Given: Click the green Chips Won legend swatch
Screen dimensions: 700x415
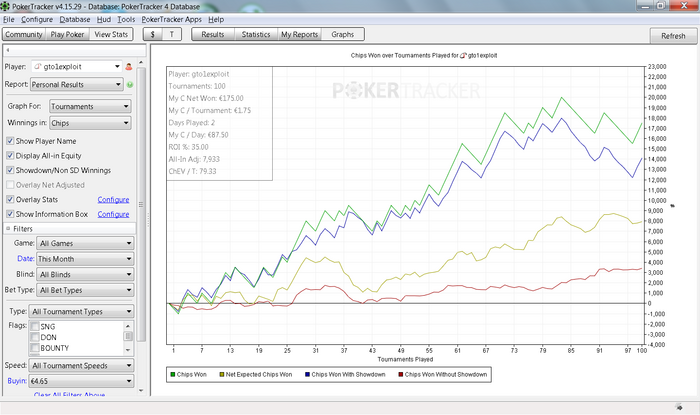Looking at the screenshot, I should (173, 374).
